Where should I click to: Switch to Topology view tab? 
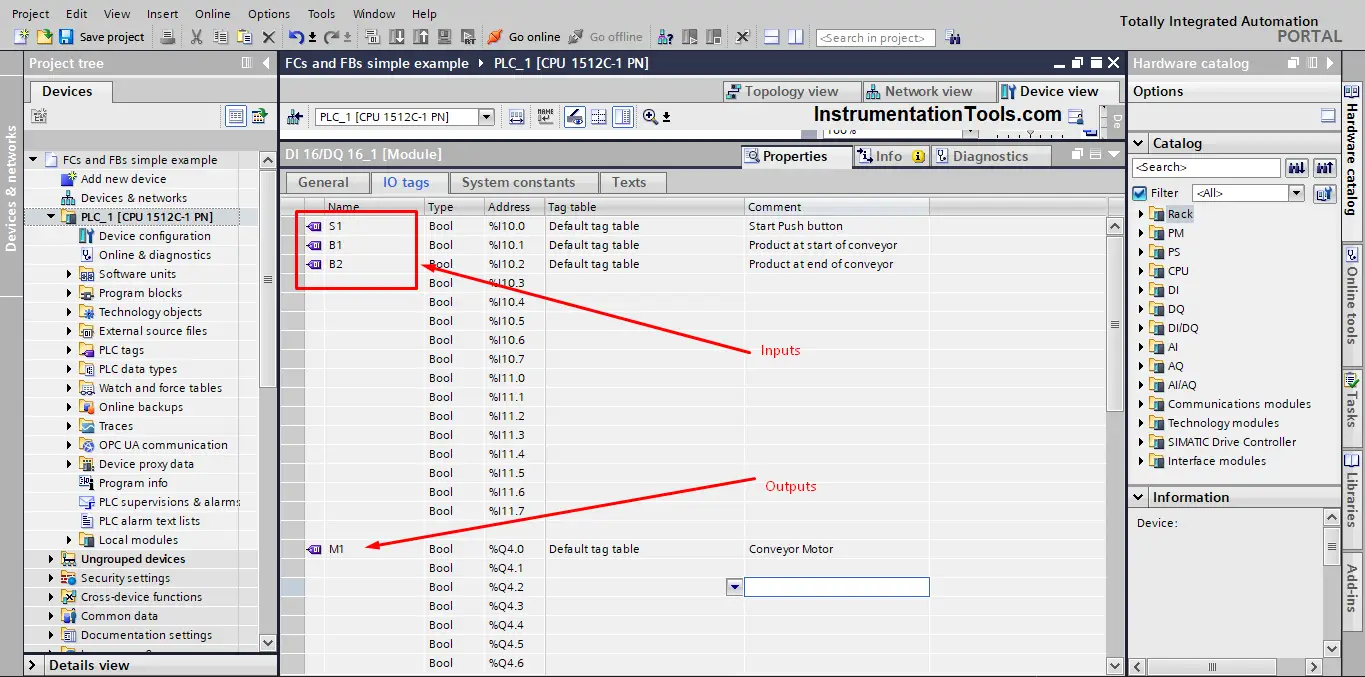(x=791, y=91)
